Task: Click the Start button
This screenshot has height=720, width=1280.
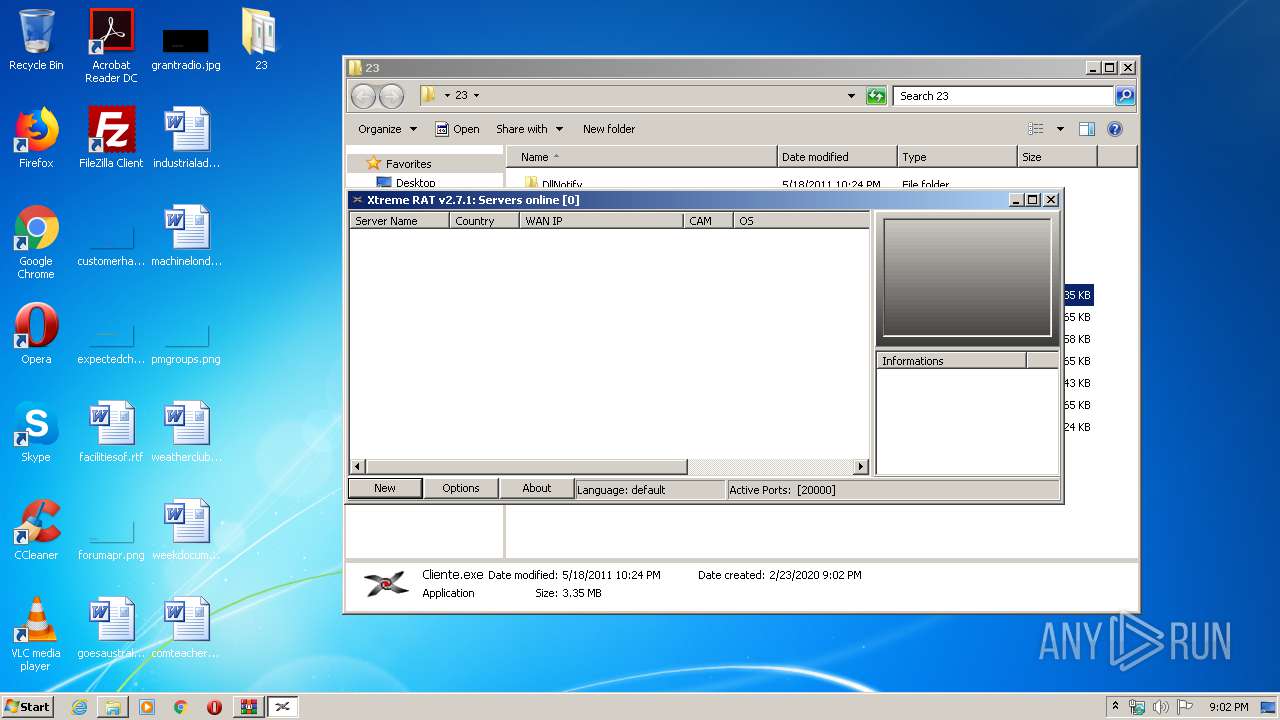Action: pos(28,707)
